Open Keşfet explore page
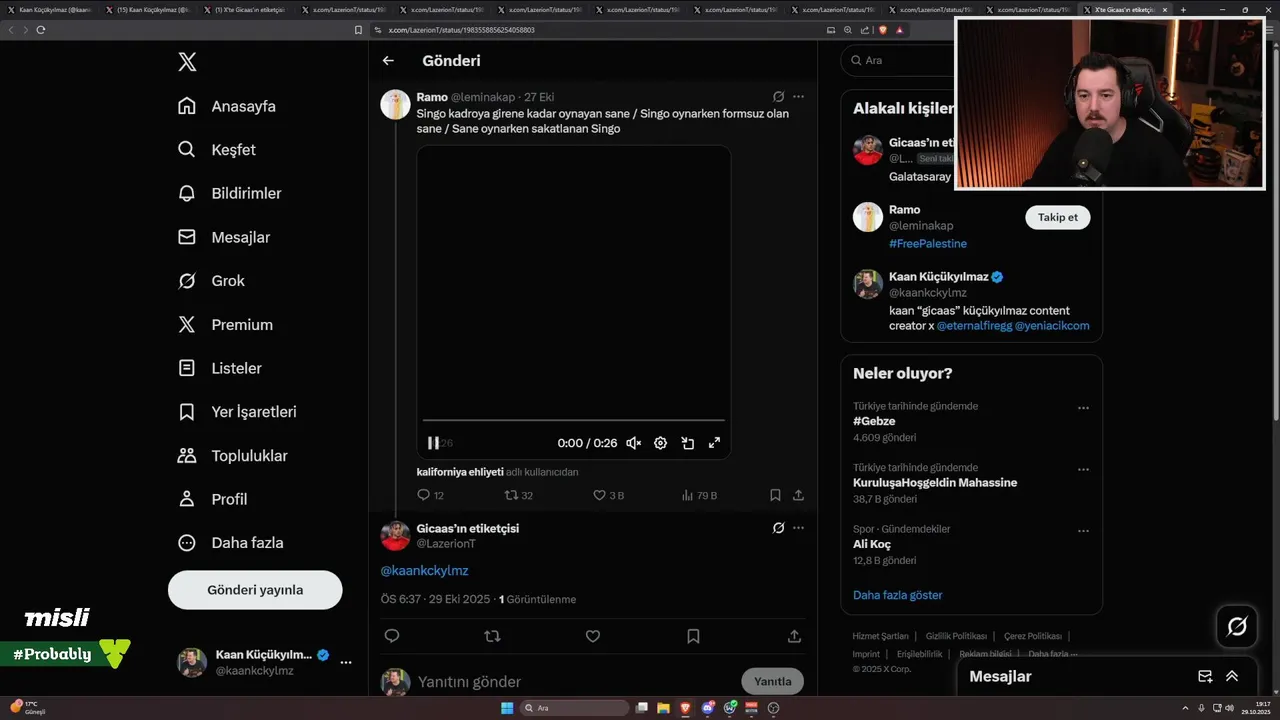This screenshot has width=1280, height=720. coord(216,150)
